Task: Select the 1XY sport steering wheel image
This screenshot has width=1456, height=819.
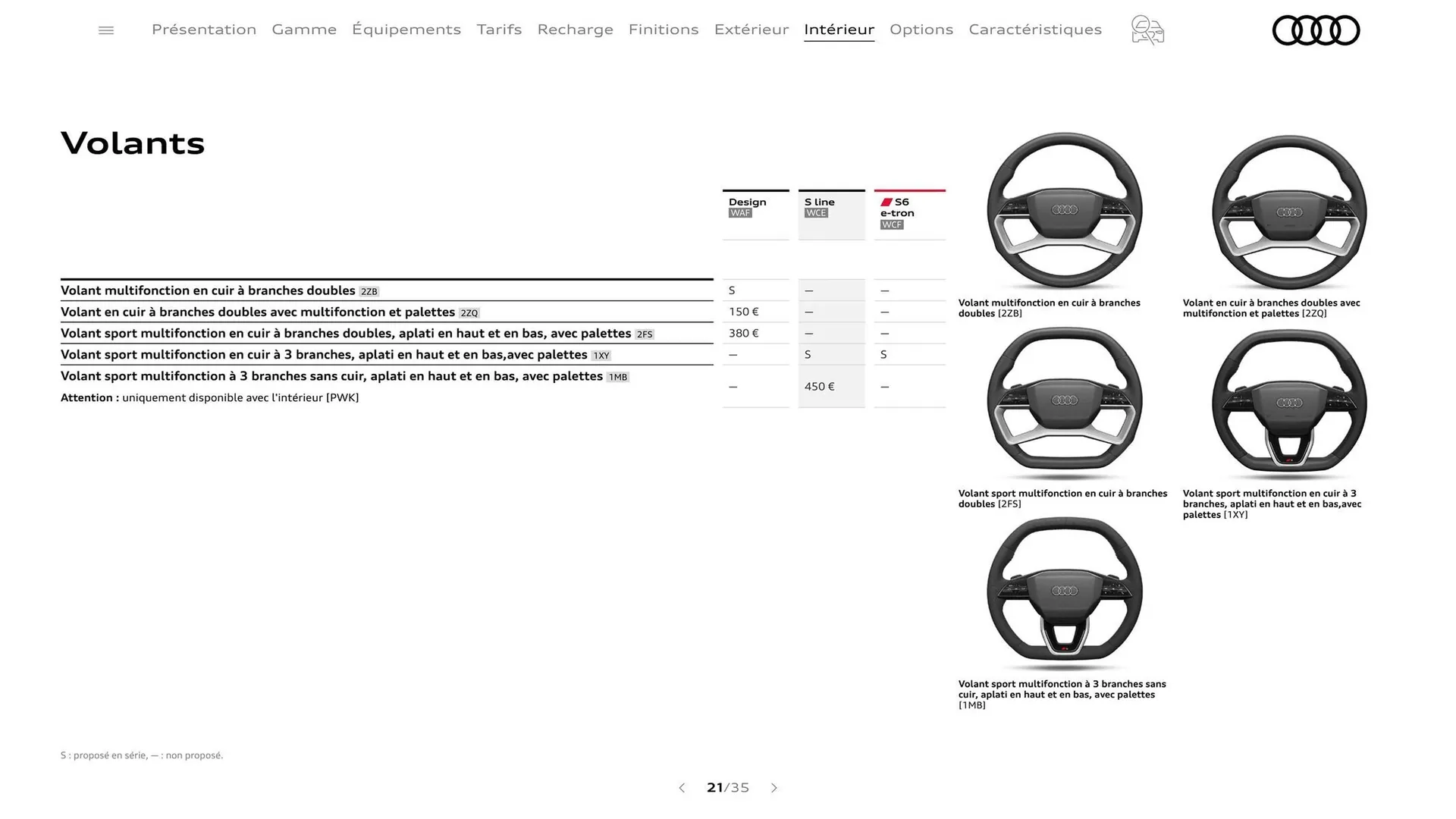Action: 1289,403
